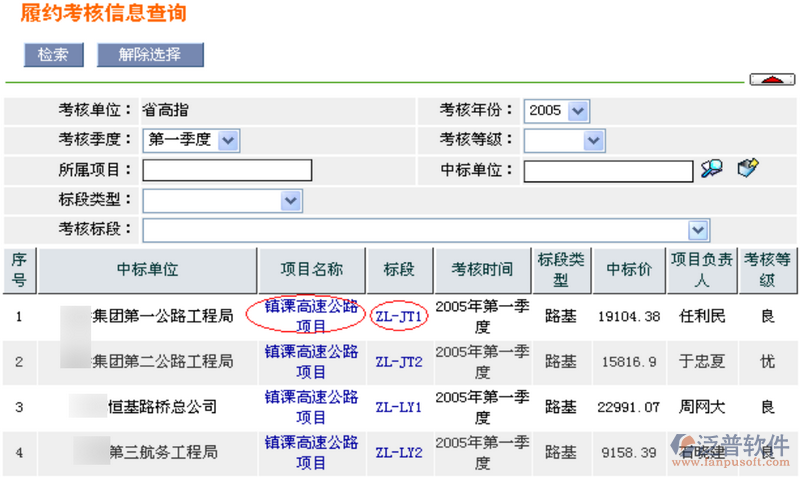Collapse the query panel with red arrow
Viewport: 800px width, 478px height.
(x=771, y=80)
